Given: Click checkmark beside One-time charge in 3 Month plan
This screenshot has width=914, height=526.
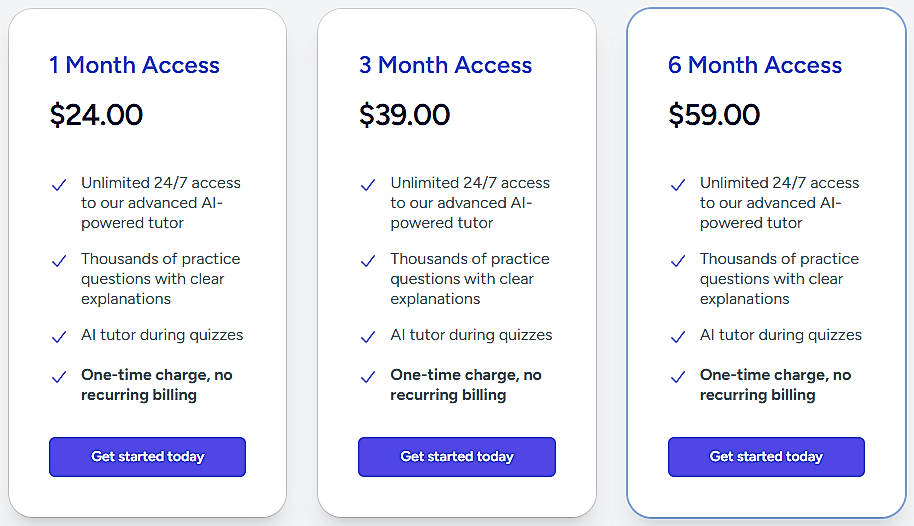Looking at the screenshot, I should tap(368, 377).
